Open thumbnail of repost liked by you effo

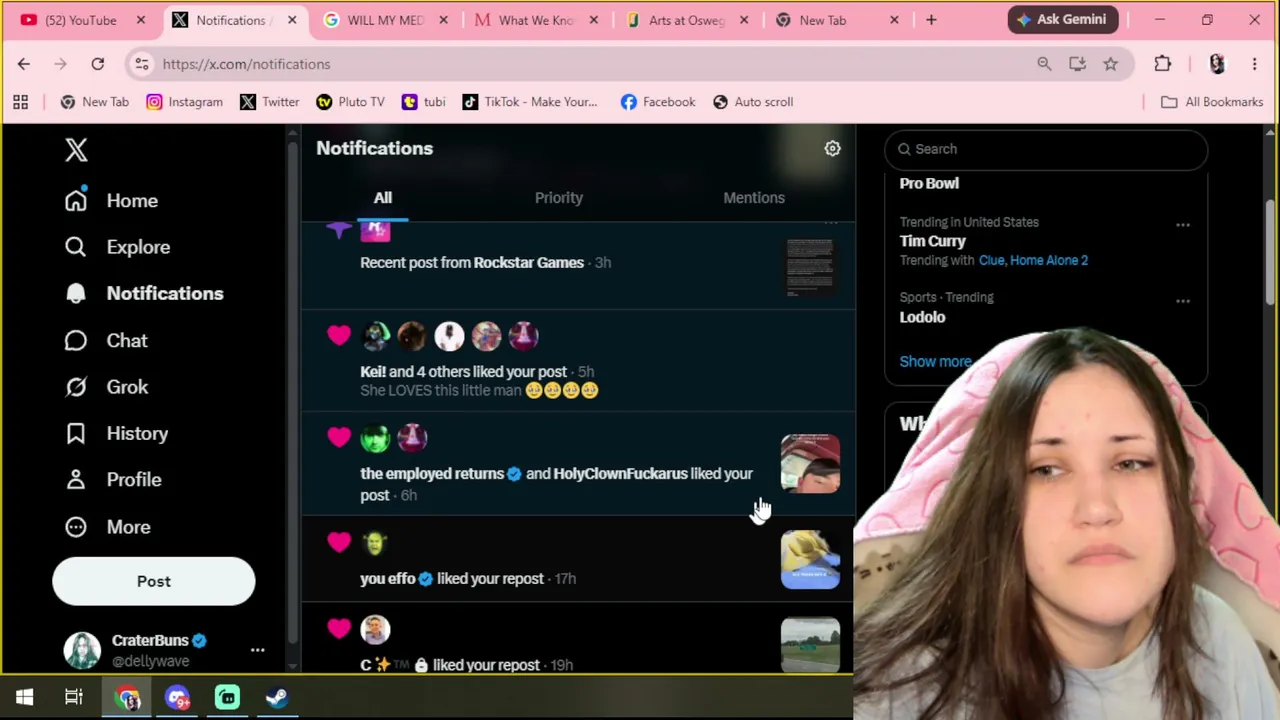pos(810,560)
